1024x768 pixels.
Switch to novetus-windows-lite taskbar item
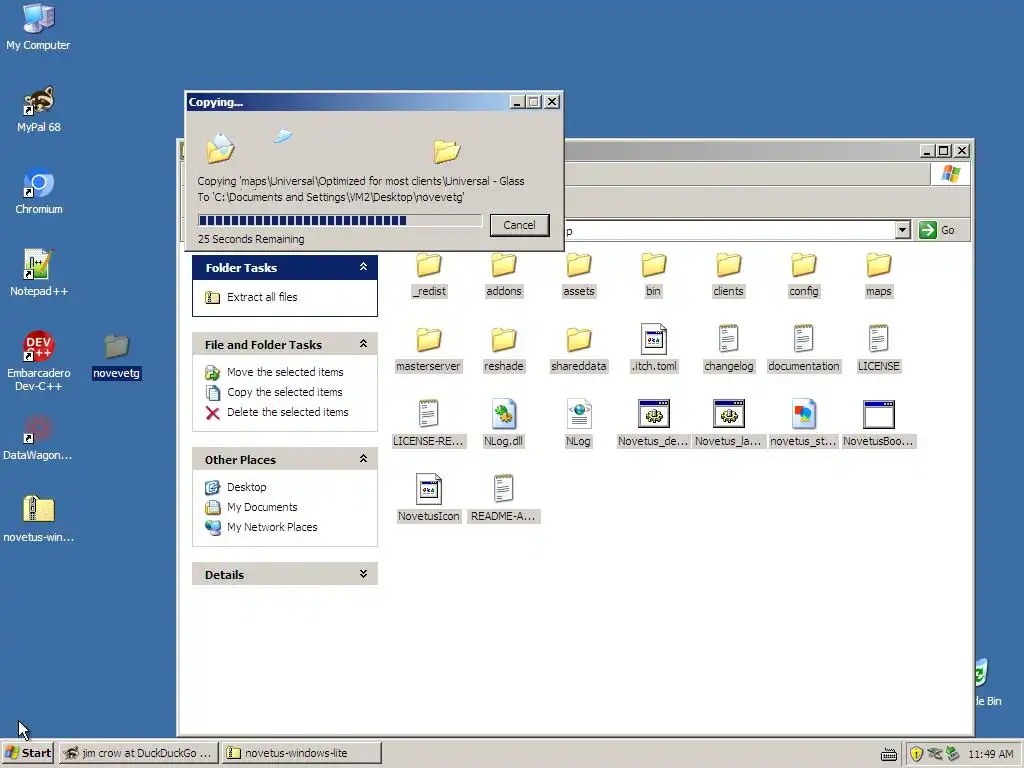(302, 753)
